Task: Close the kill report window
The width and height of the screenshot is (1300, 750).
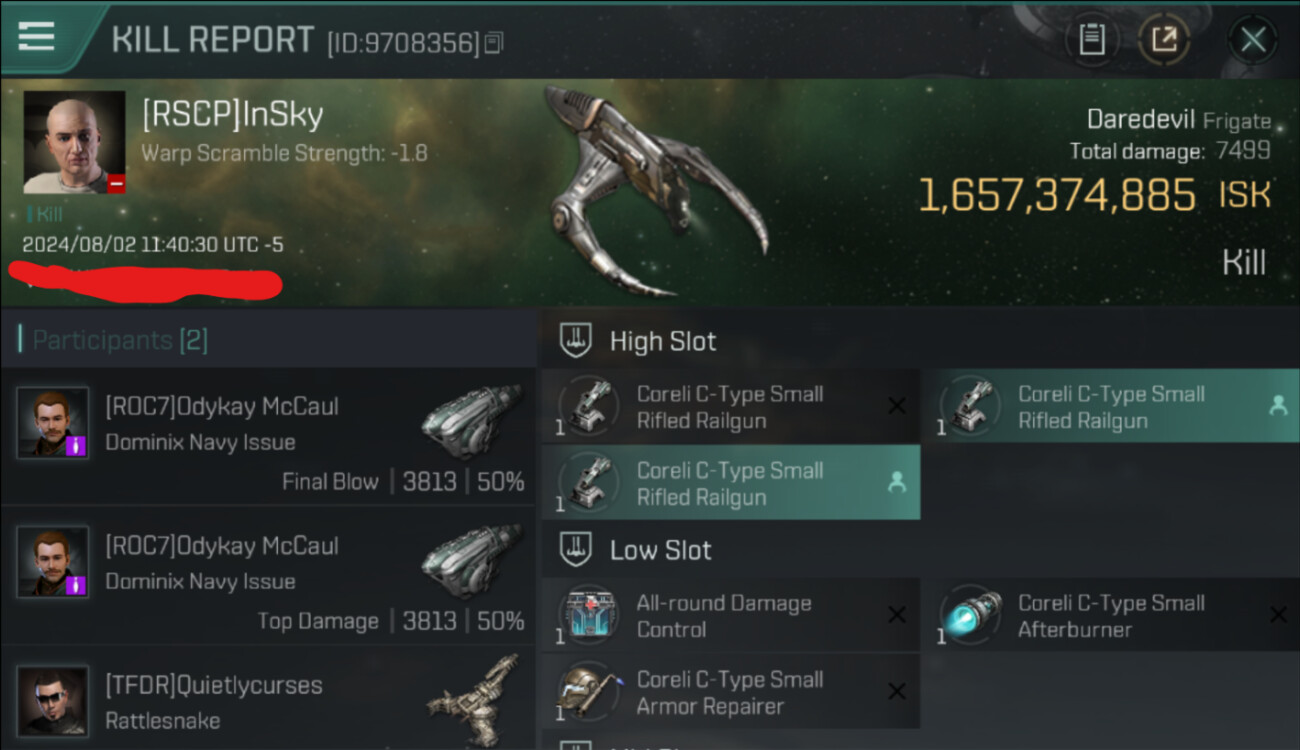Action: (1252, 41)
